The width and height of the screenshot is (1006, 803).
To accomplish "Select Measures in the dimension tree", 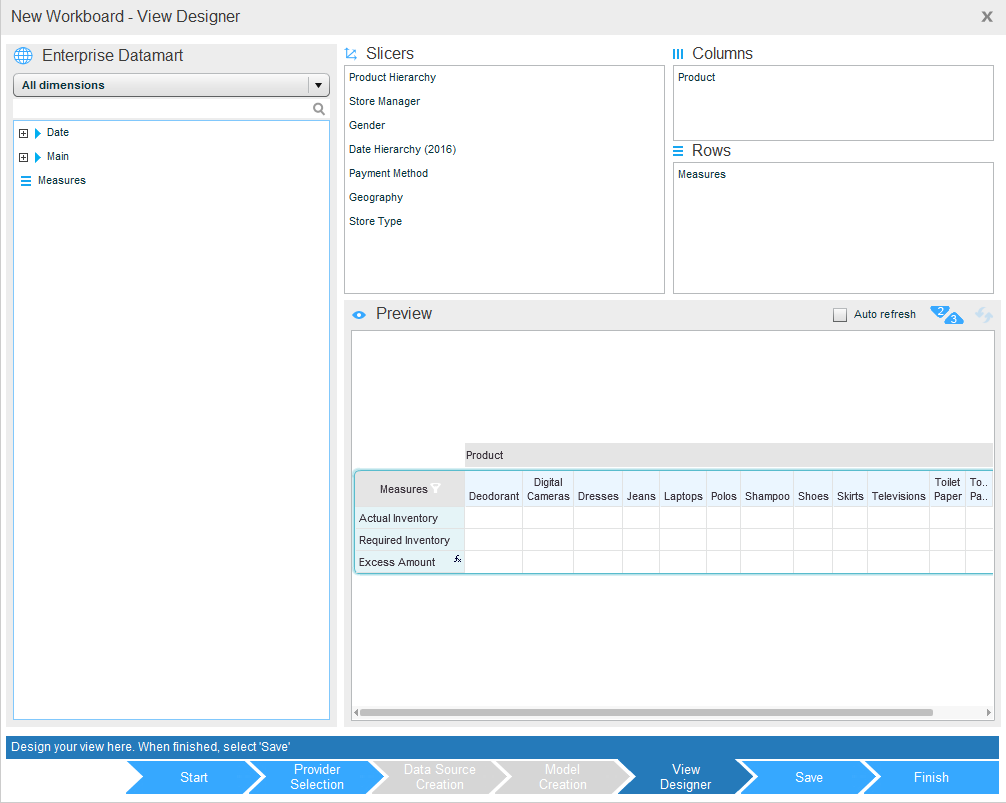I will coord(62,181).
